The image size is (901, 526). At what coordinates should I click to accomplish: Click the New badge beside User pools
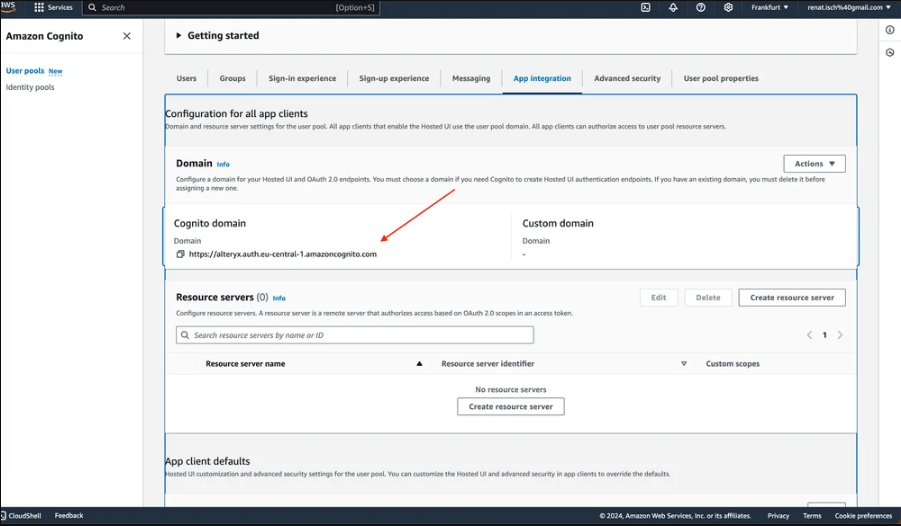(x=55, y=71)
